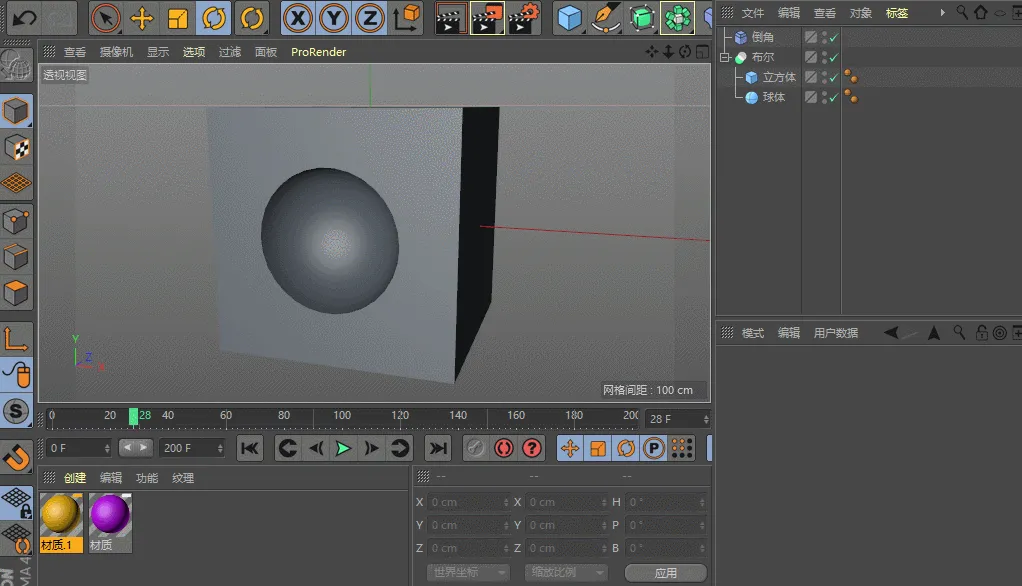Toggle the enable checkmark for 布尔
The width and height of the screenshot is (1022, 586).
click(834, 57)
